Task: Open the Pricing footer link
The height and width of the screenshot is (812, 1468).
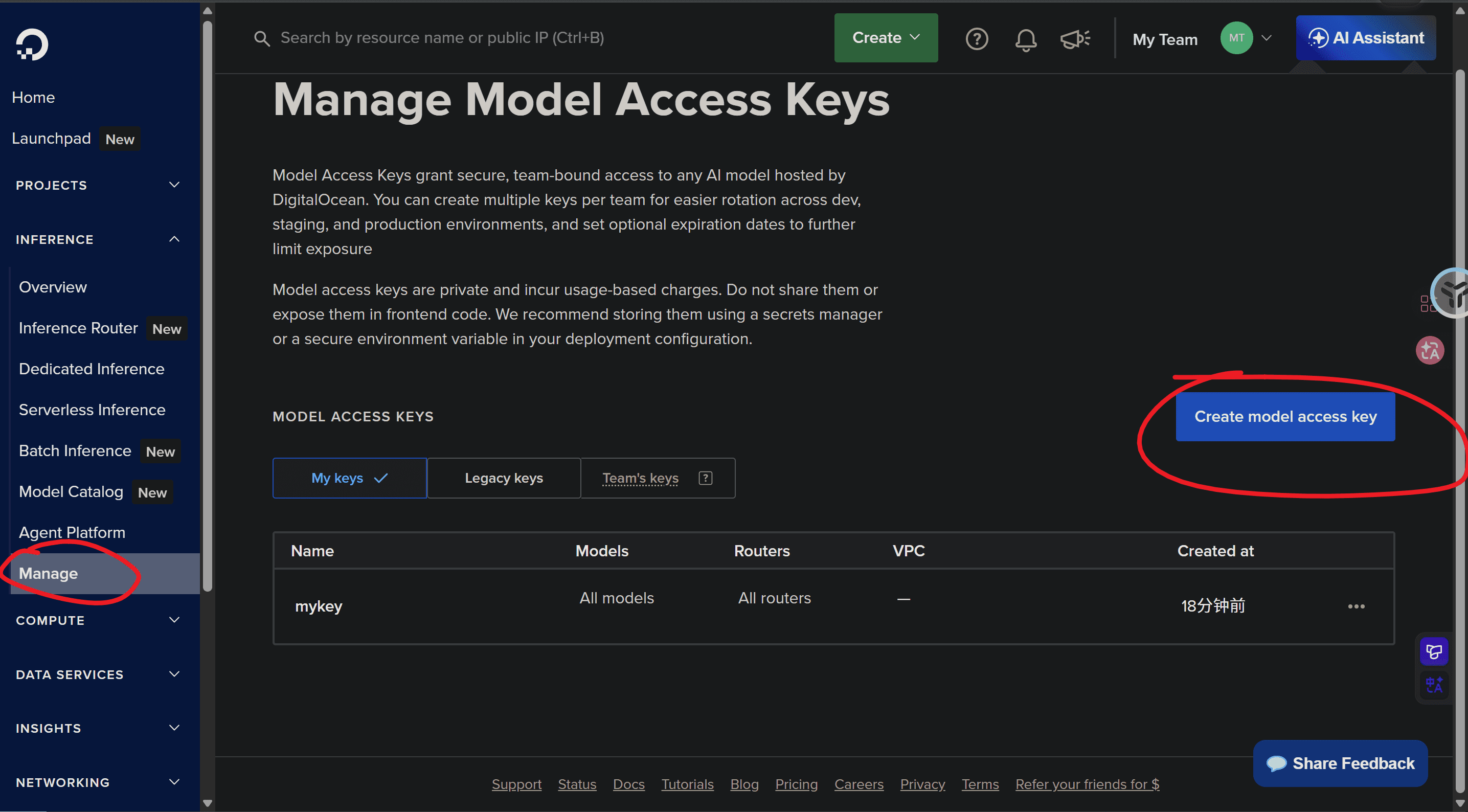Action: (796, 784)
